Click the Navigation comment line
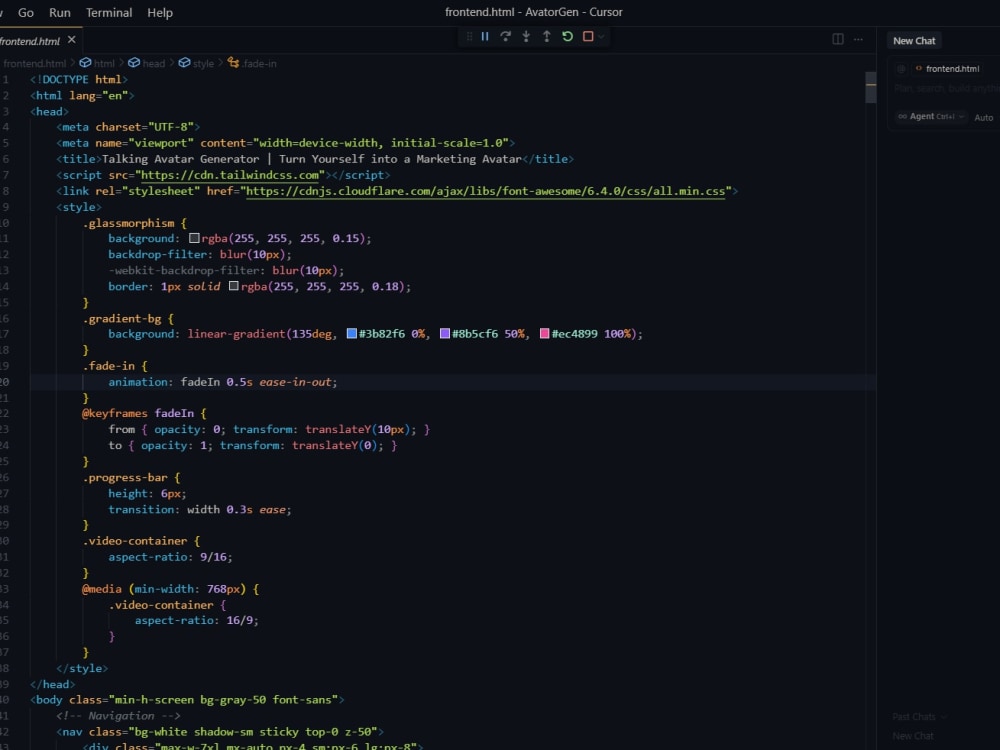 [118, 716]
